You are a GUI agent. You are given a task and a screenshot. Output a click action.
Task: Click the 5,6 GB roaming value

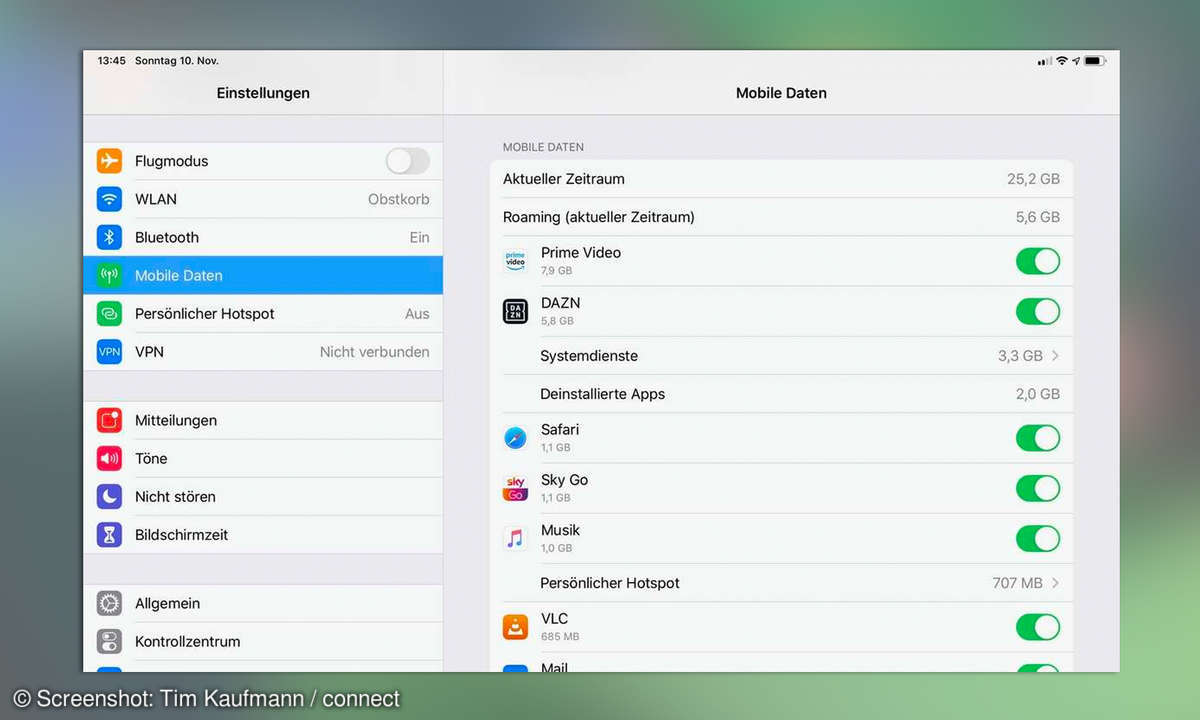tap(1037, 217)
